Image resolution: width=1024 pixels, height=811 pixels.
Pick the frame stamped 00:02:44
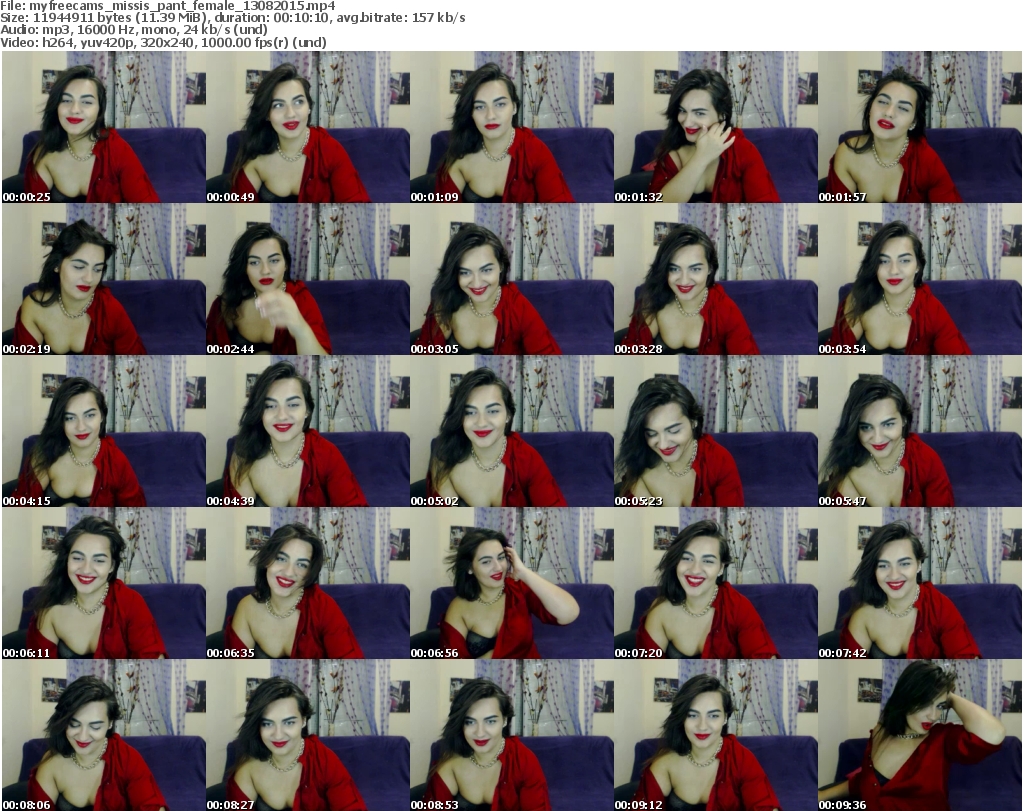pyautogui.click(x=308, y=279)
